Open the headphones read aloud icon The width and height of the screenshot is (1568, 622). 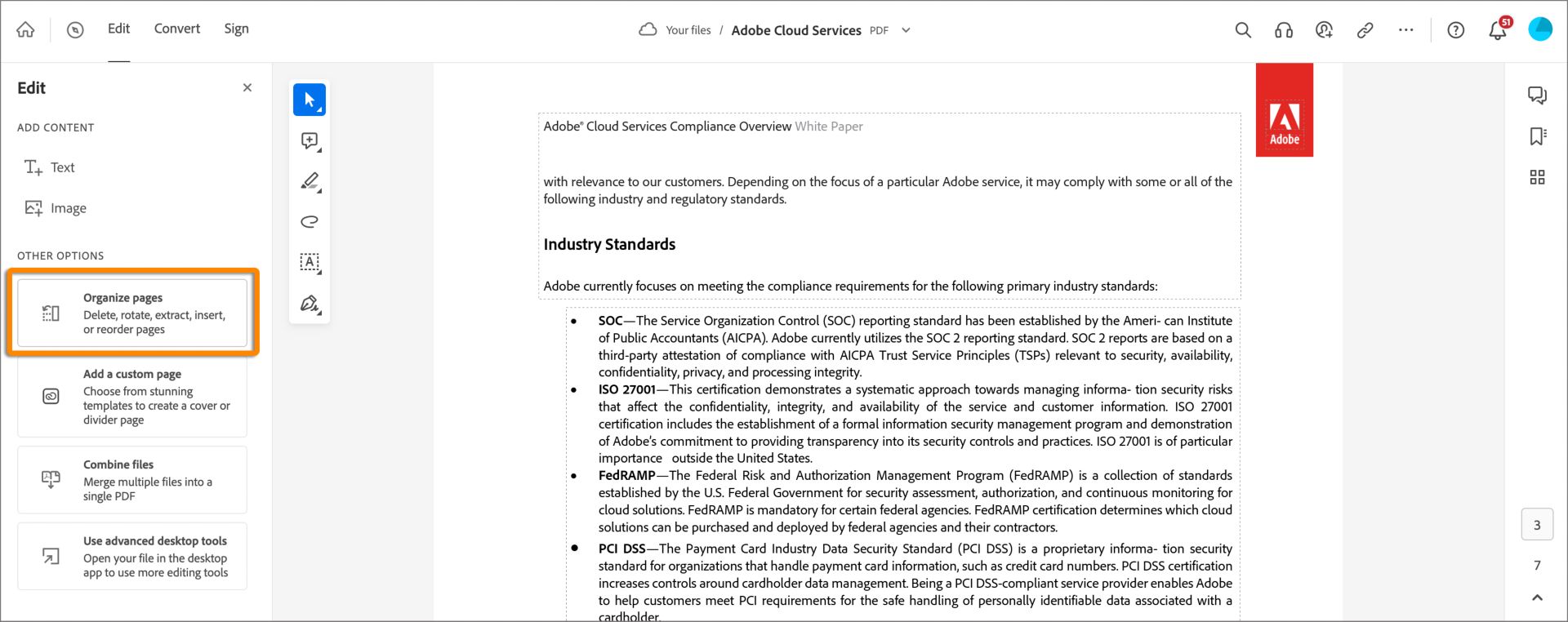(x=1284, y=30)
